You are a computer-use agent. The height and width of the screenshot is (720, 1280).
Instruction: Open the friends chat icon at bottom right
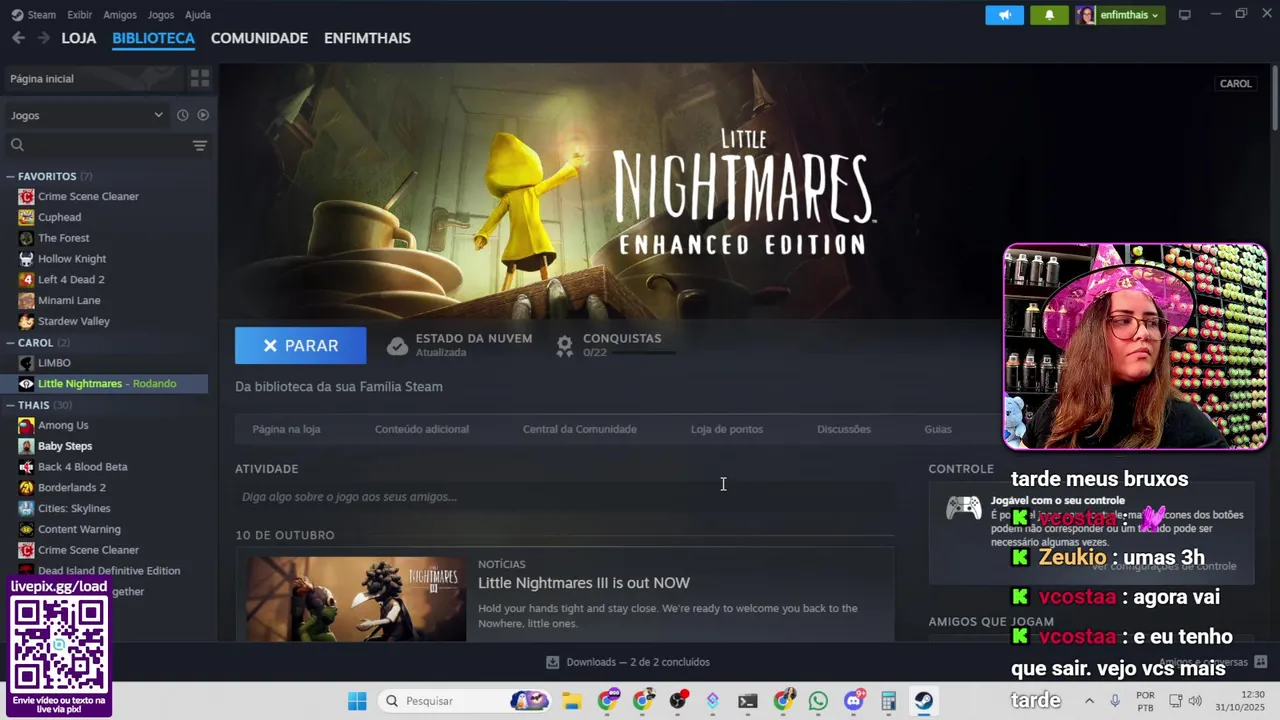coord(1260,662)
